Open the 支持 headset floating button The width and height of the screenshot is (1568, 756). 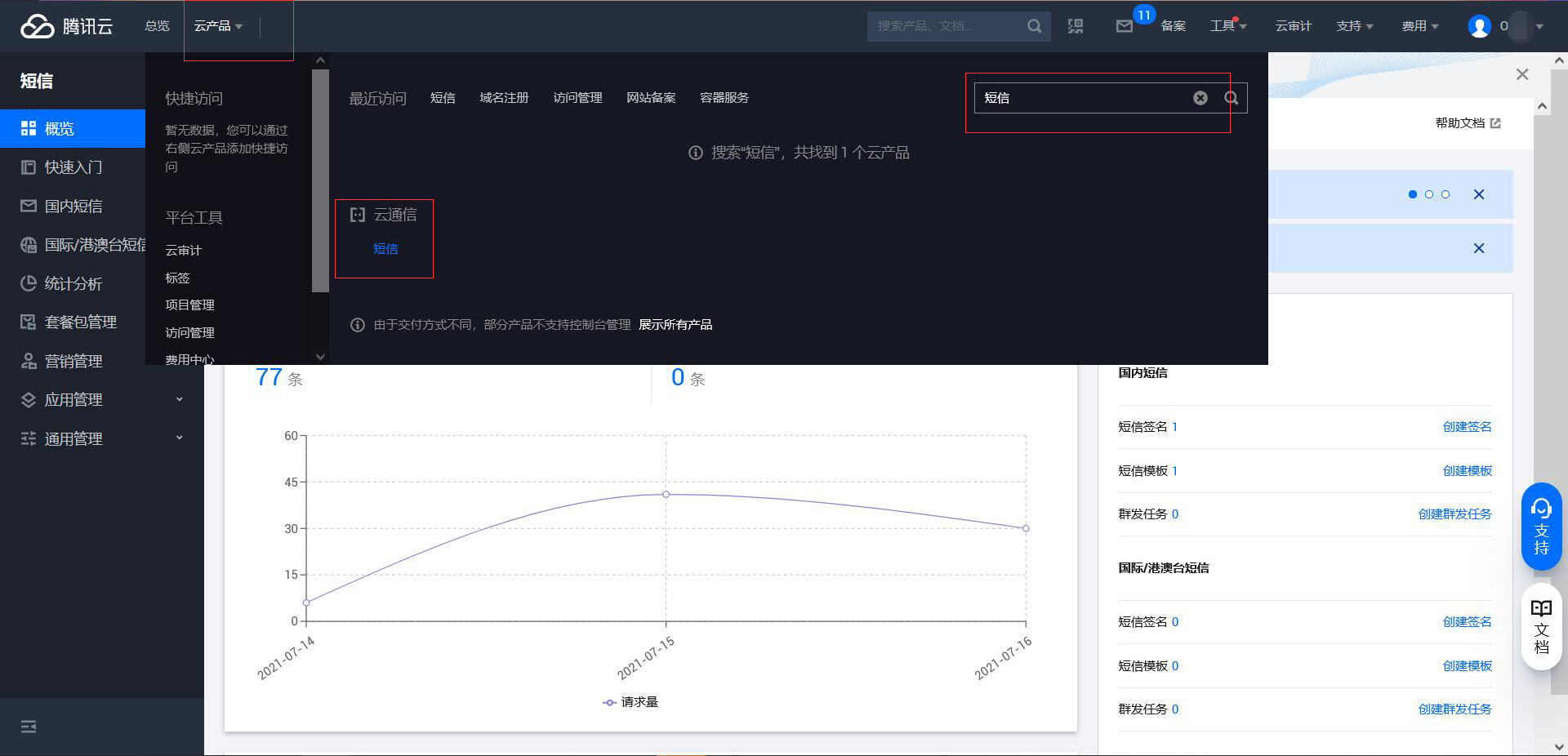tap(1541, 527)
